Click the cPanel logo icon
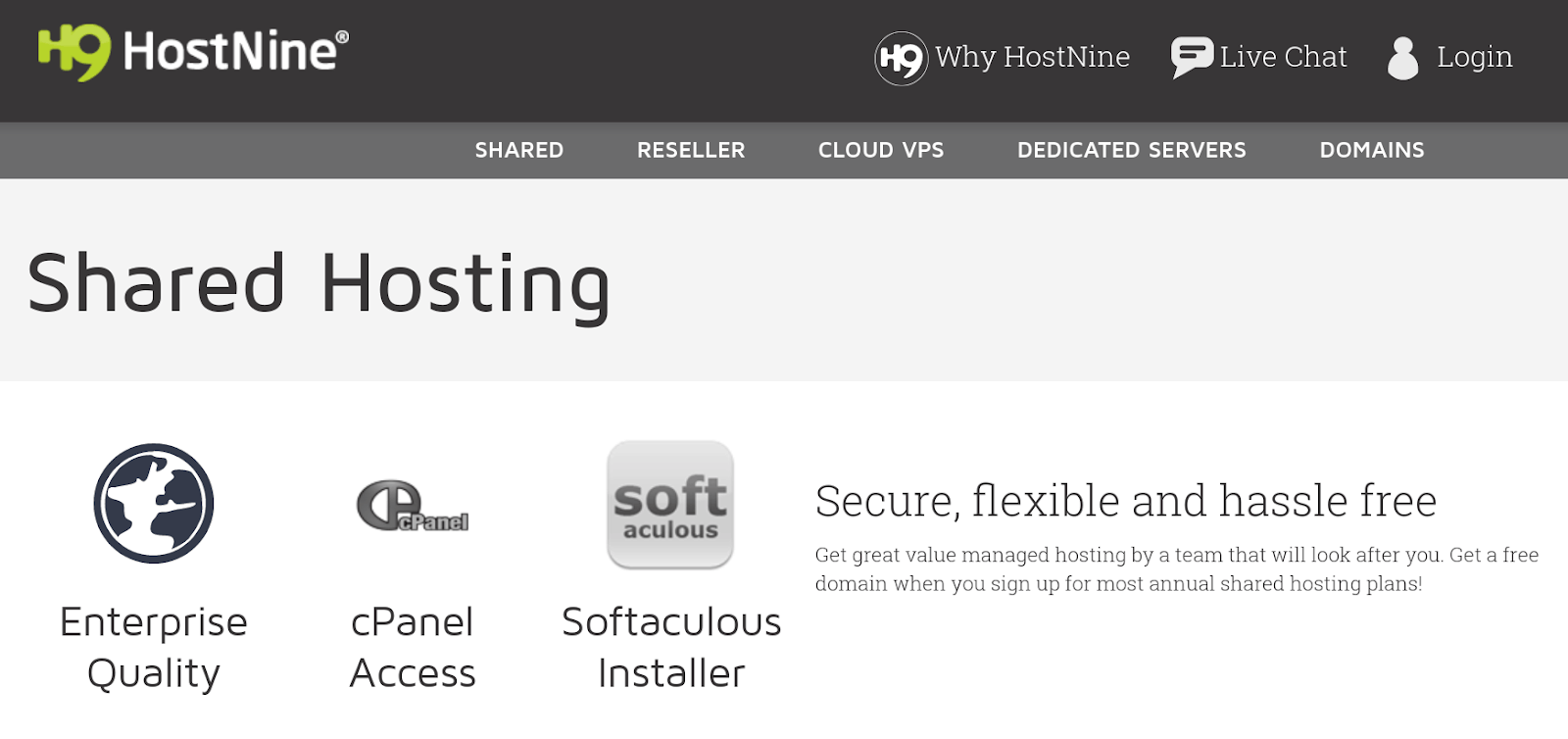The height and width of the screenshot is (739, 1568). pyautogui.click(x=413, y=506)
